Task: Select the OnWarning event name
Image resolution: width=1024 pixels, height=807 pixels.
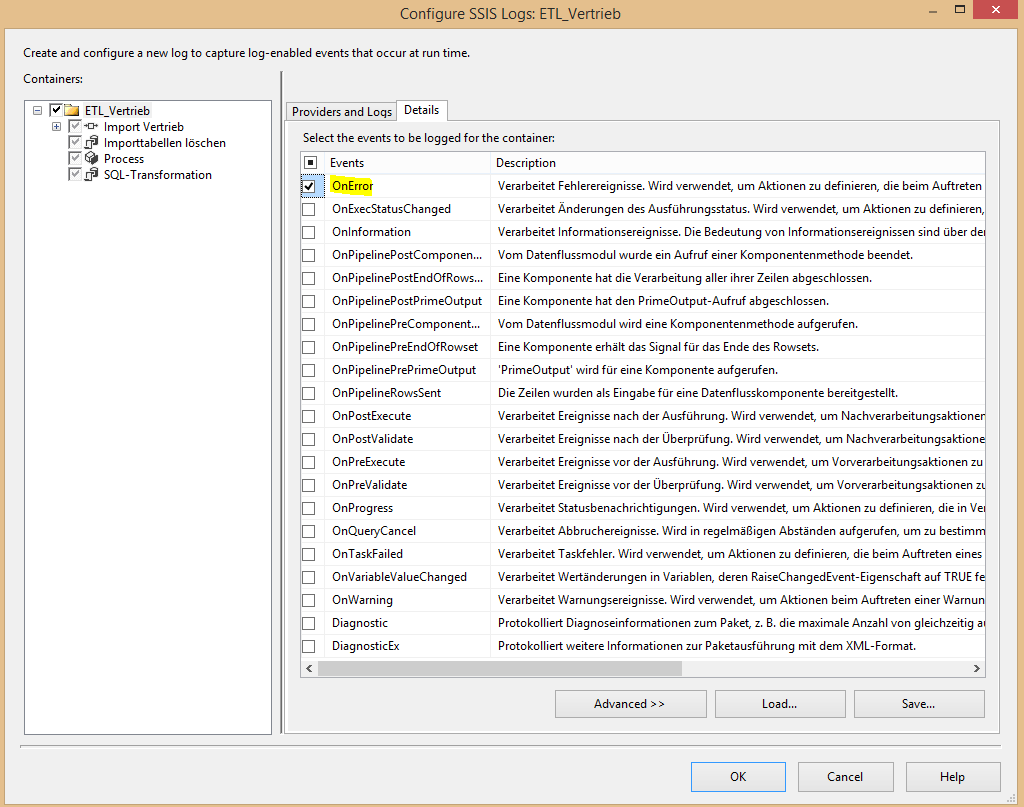Action: pyautogui.click(x=362, y=600)
